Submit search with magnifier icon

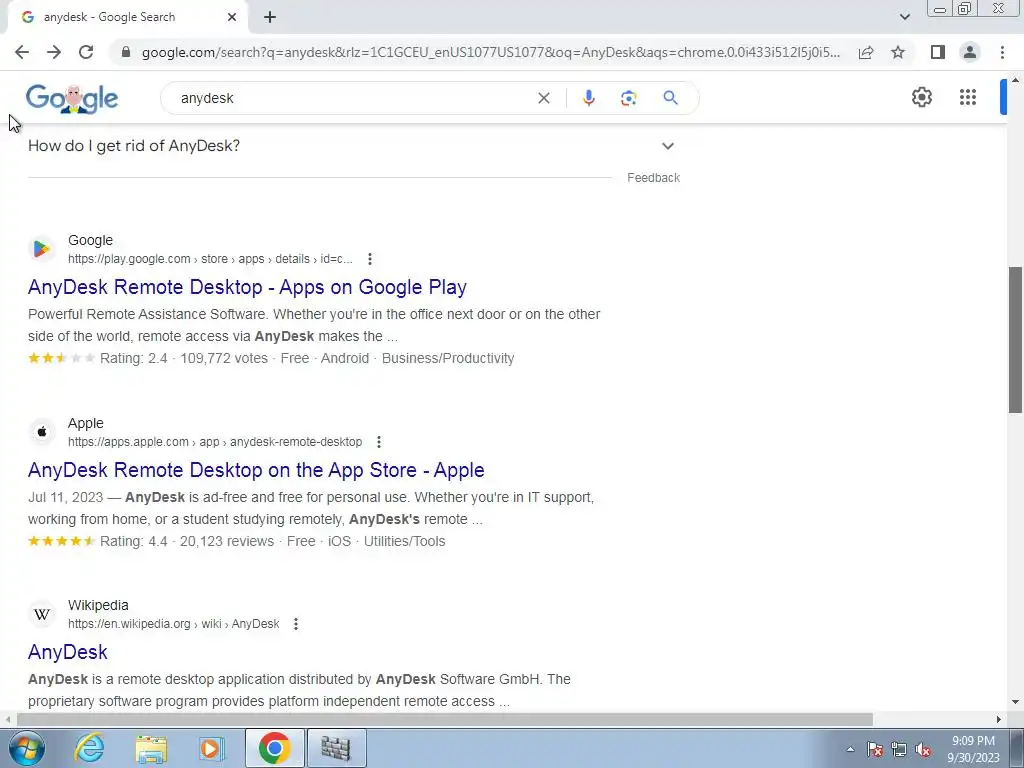click(x=670, y=98)
